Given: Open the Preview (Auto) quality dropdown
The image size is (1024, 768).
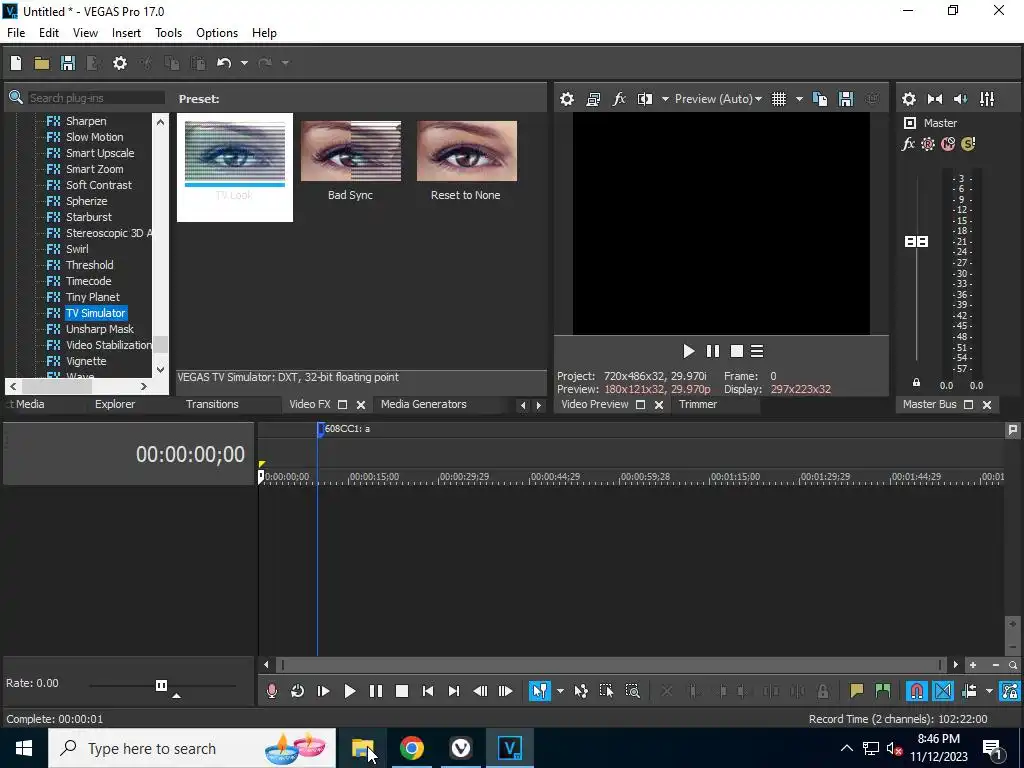Looking at the screenshot, I should (718, 99).
